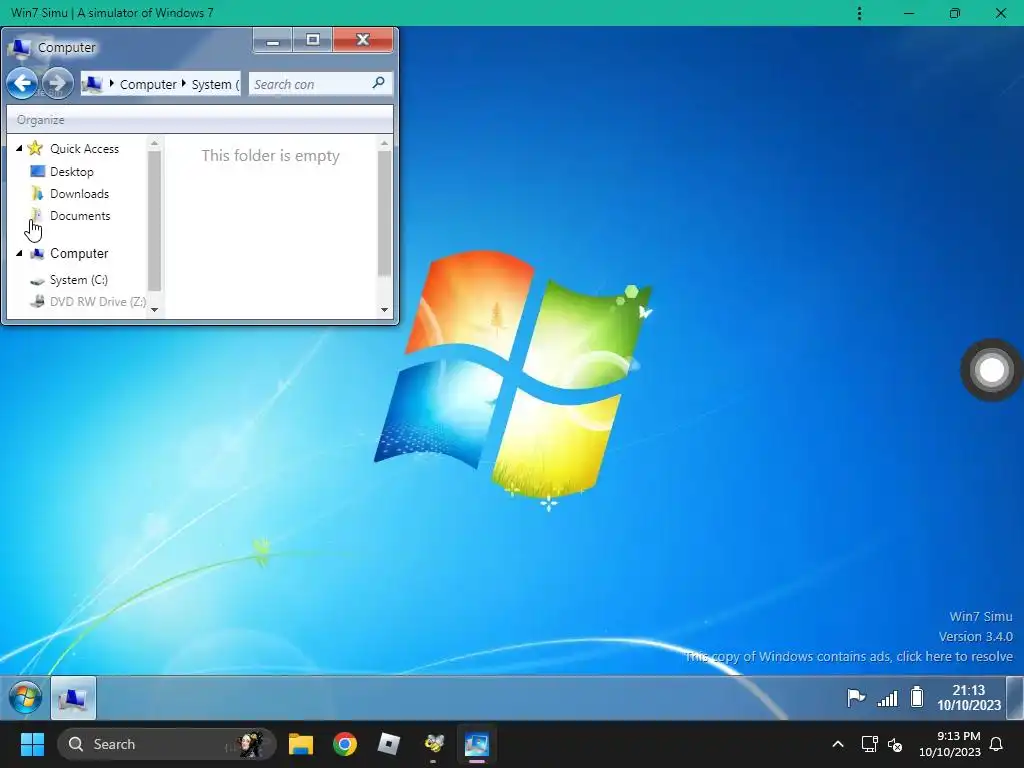Click the 'click here to resolve' ads link
The image size is (1024, 768).
[x=954, y=656]
